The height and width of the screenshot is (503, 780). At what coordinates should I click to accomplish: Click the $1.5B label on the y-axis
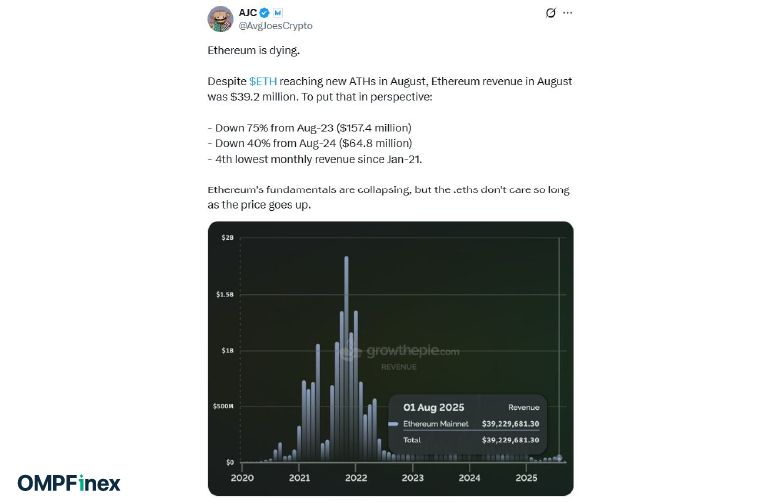click(x=225, y=295)
